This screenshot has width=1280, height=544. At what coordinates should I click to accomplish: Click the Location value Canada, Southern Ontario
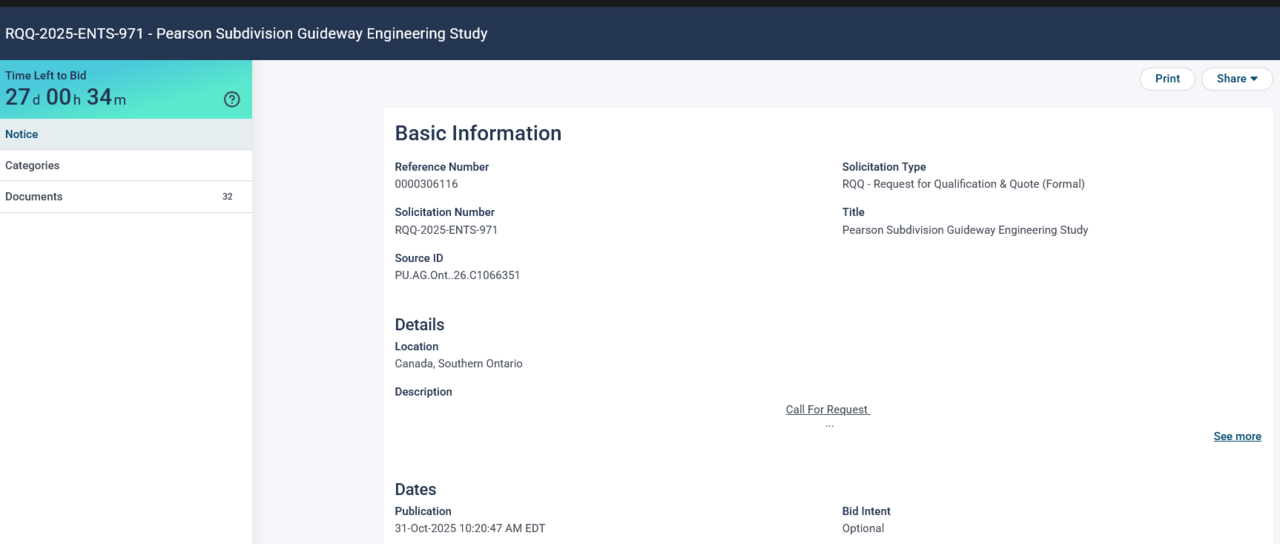point(458,364)
